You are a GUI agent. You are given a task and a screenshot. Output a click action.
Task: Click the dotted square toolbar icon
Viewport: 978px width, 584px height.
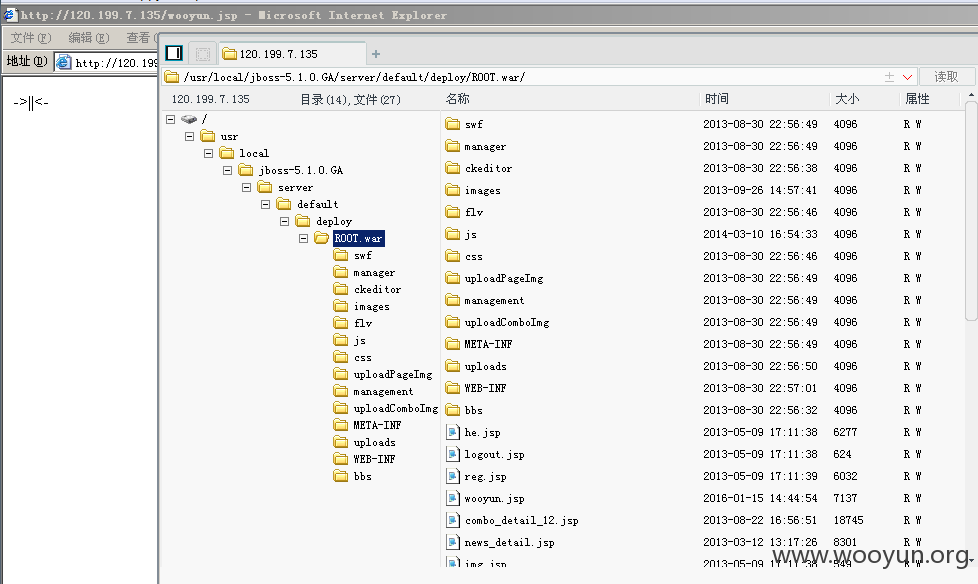pyautogui.click(x=203, y=54)
